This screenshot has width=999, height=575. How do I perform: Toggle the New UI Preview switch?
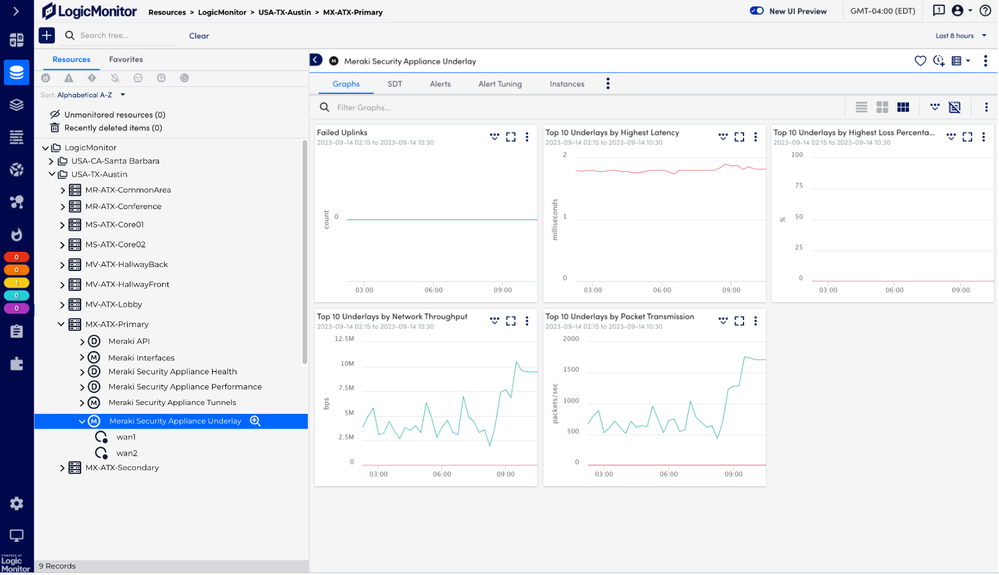[756, 11]
